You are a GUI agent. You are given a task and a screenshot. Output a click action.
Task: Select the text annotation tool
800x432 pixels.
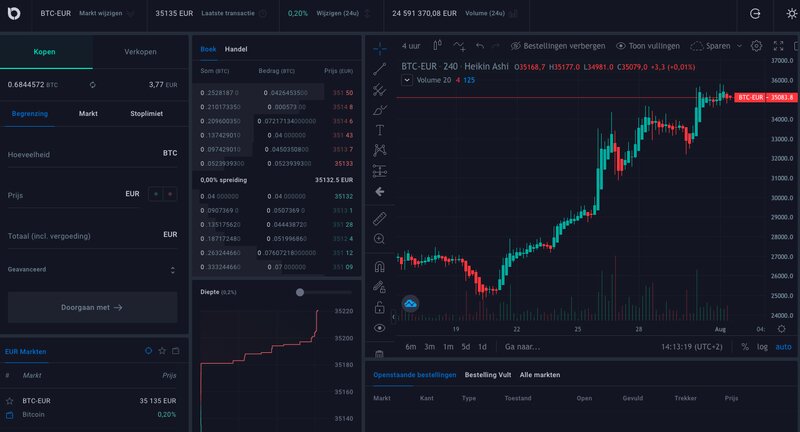380,130
